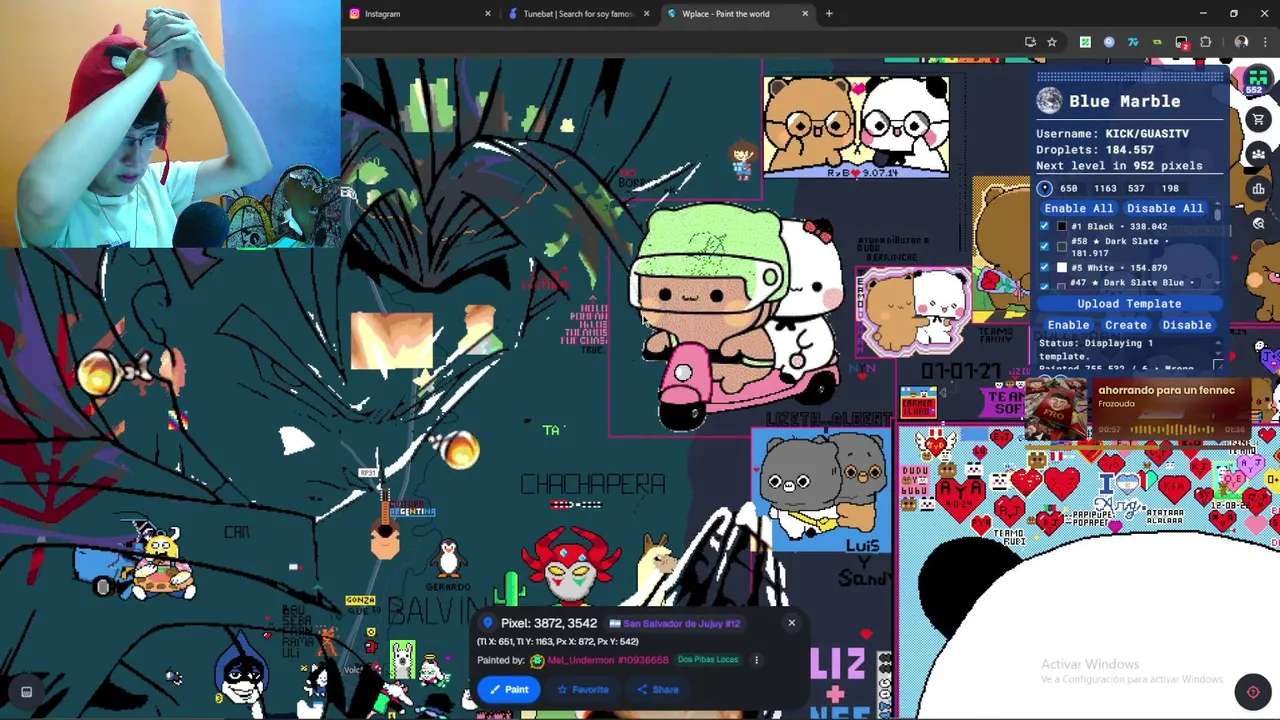Click the 'Droplets: 184.557' text
Viewport: 1280px width, 720px height.
[x=1095, y=149]
